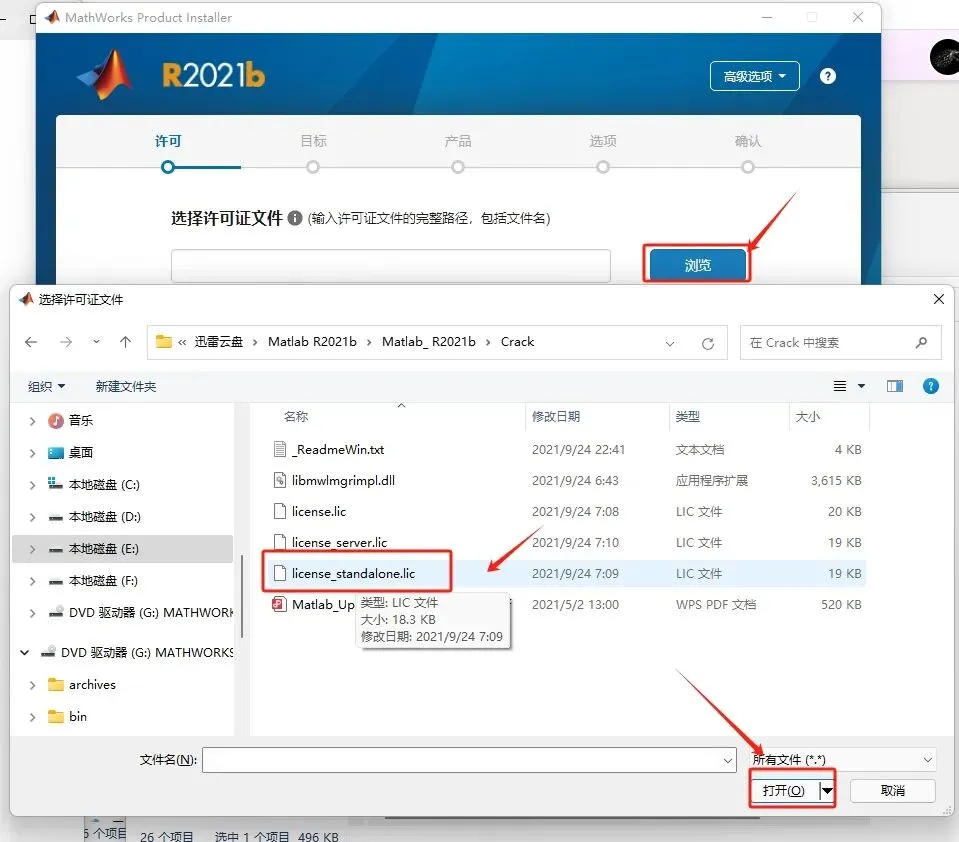
Task: Click the blue help icon in file dialog
Action: pyautogui.click(x=930, y=386)
